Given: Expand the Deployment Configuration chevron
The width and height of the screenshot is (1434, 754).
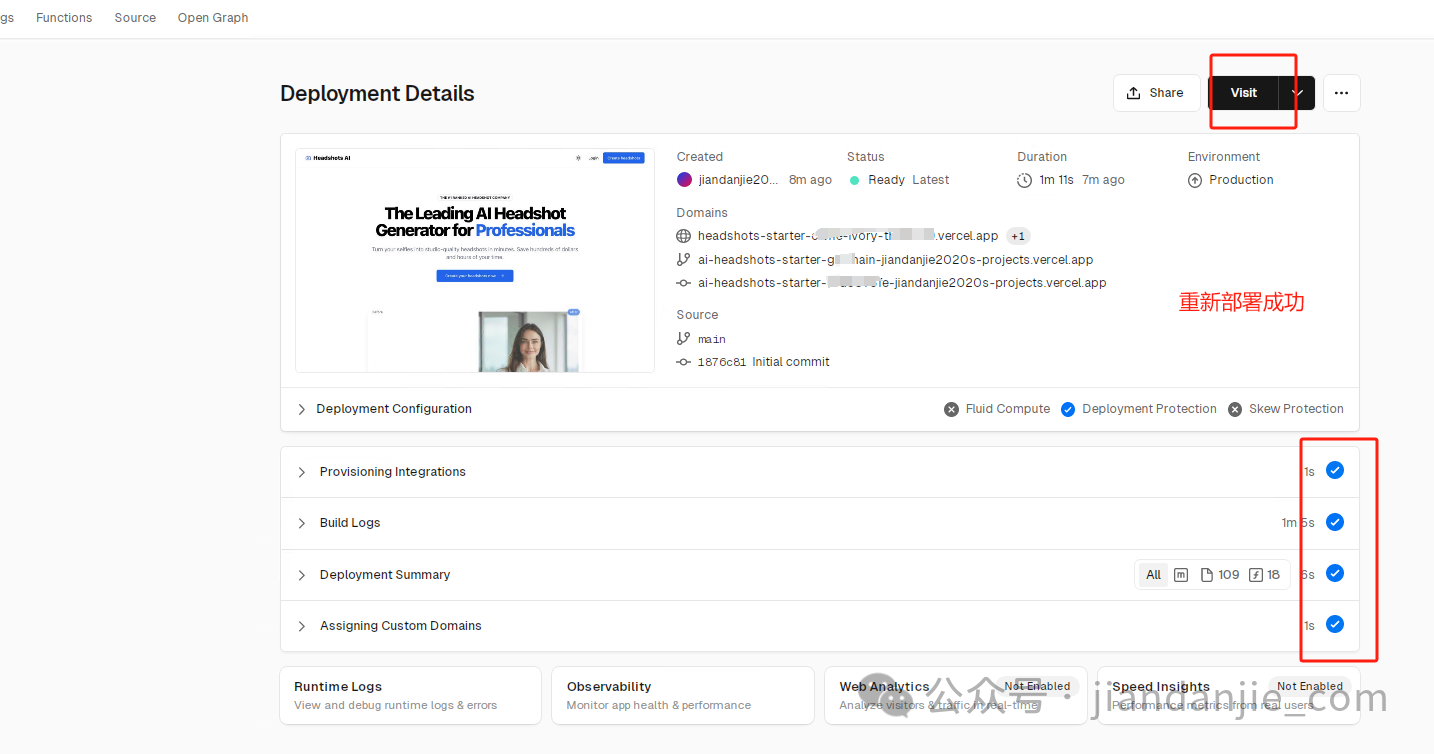Looking at the screenshot, I should [x=301, y=409].
